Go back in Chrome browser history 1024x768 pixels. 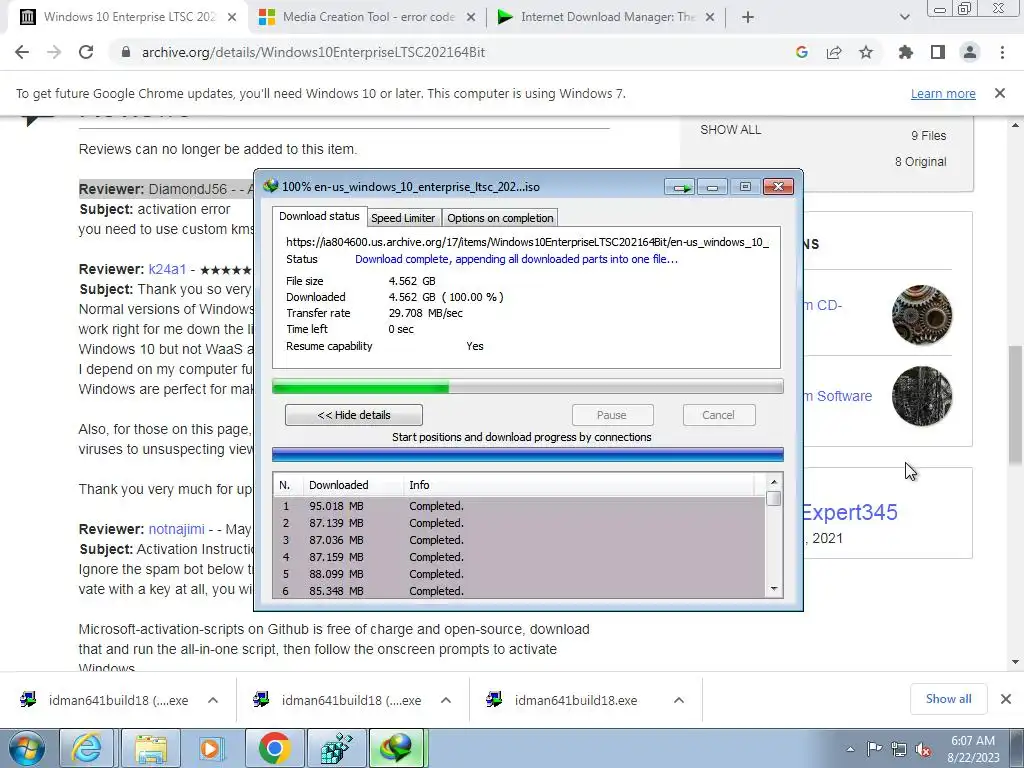coord(22,52)
